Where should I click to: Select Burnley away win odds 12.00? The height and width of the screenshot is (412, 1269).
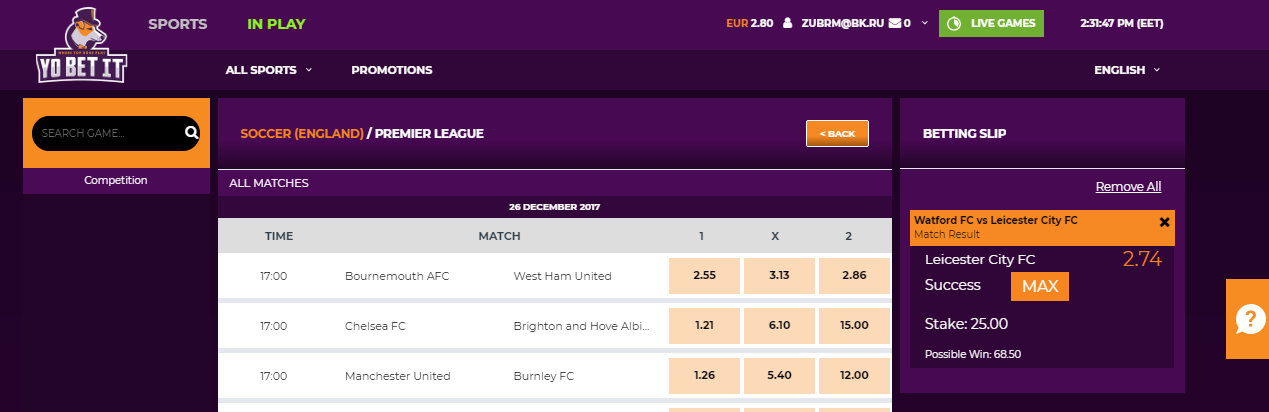(x=854, y=376)
